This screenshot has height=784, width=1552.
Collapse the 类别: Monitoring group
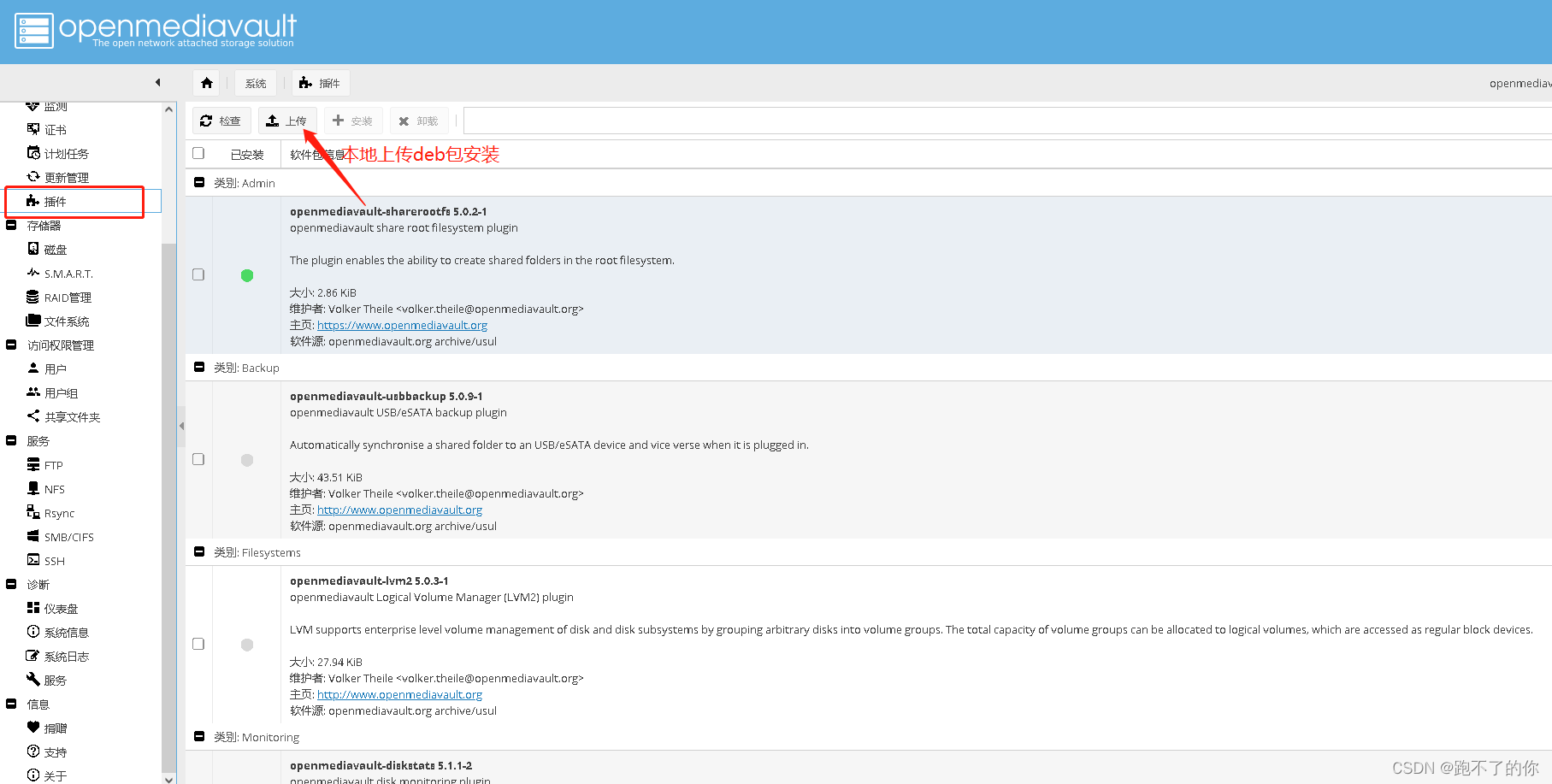point(199,736)
